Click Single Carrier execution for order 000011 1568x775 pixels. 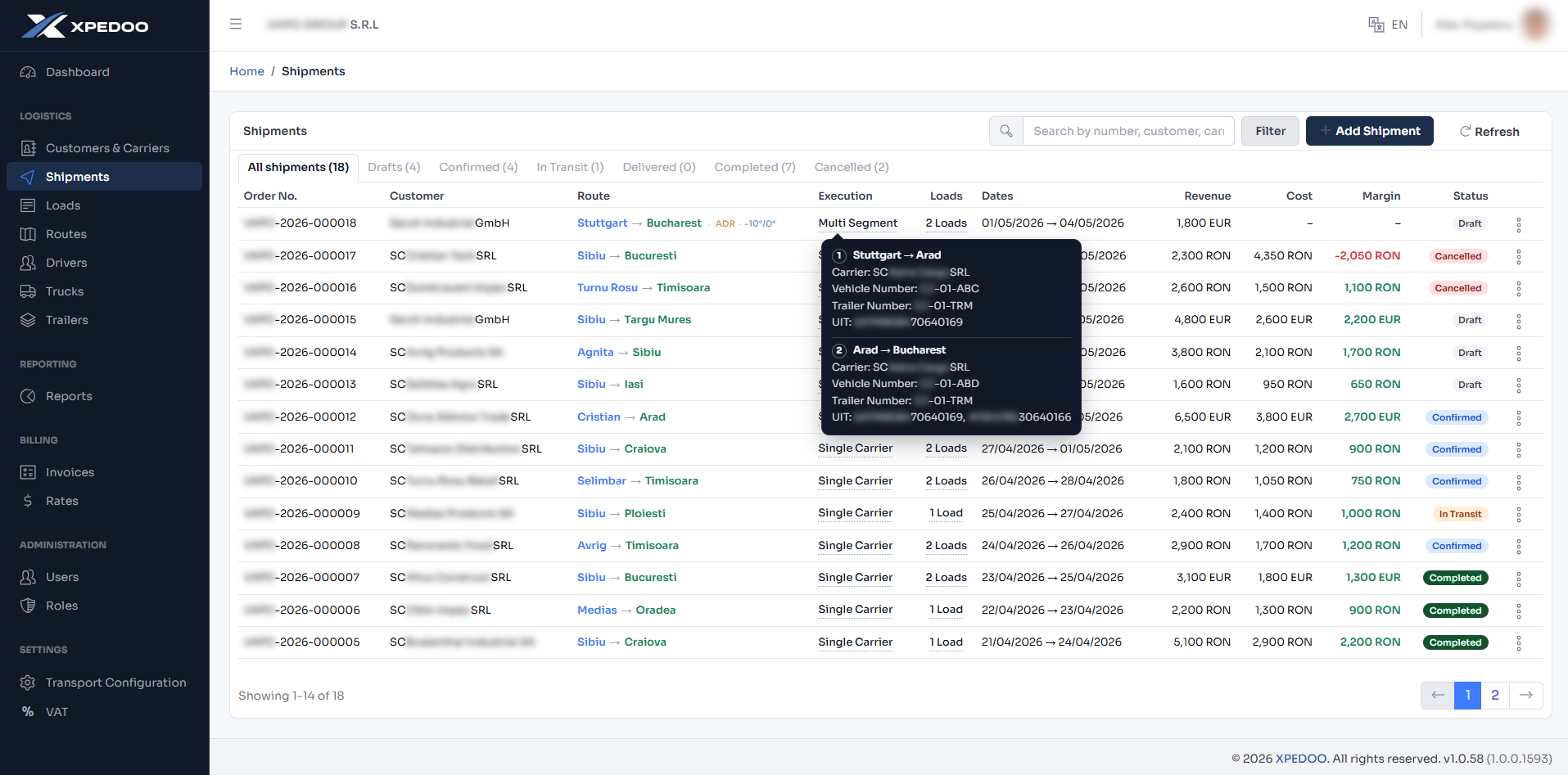click(856, 448)
